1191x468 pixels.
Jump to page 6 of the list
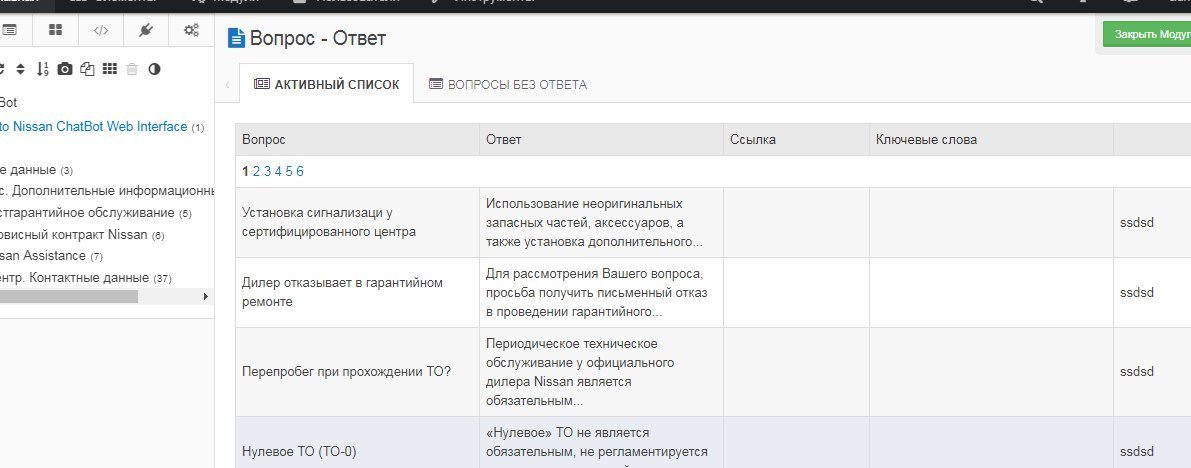[x=299, y=171]
